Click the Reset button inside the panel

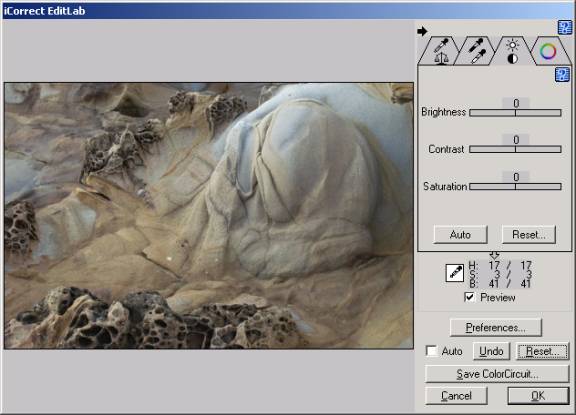529,235
